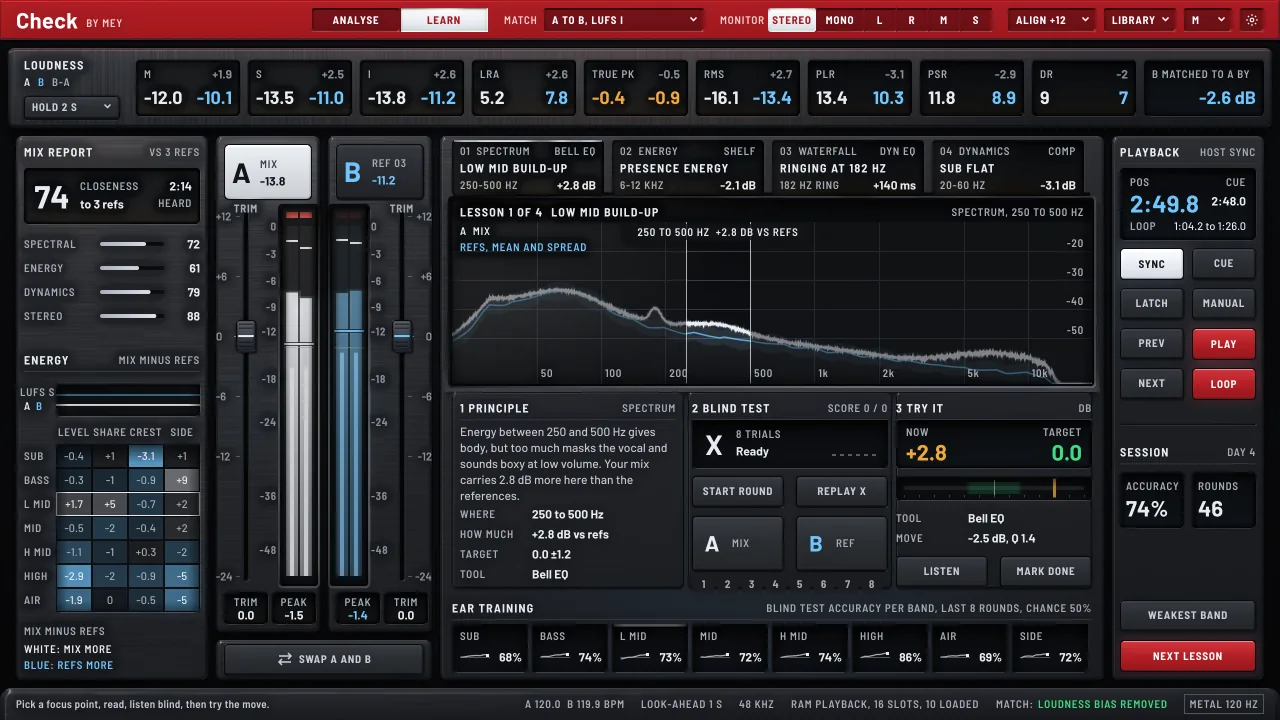Switch to Analyse mode
Image resolution: width=1280 pixels, height=720 pixels.
tap(356, 20)
